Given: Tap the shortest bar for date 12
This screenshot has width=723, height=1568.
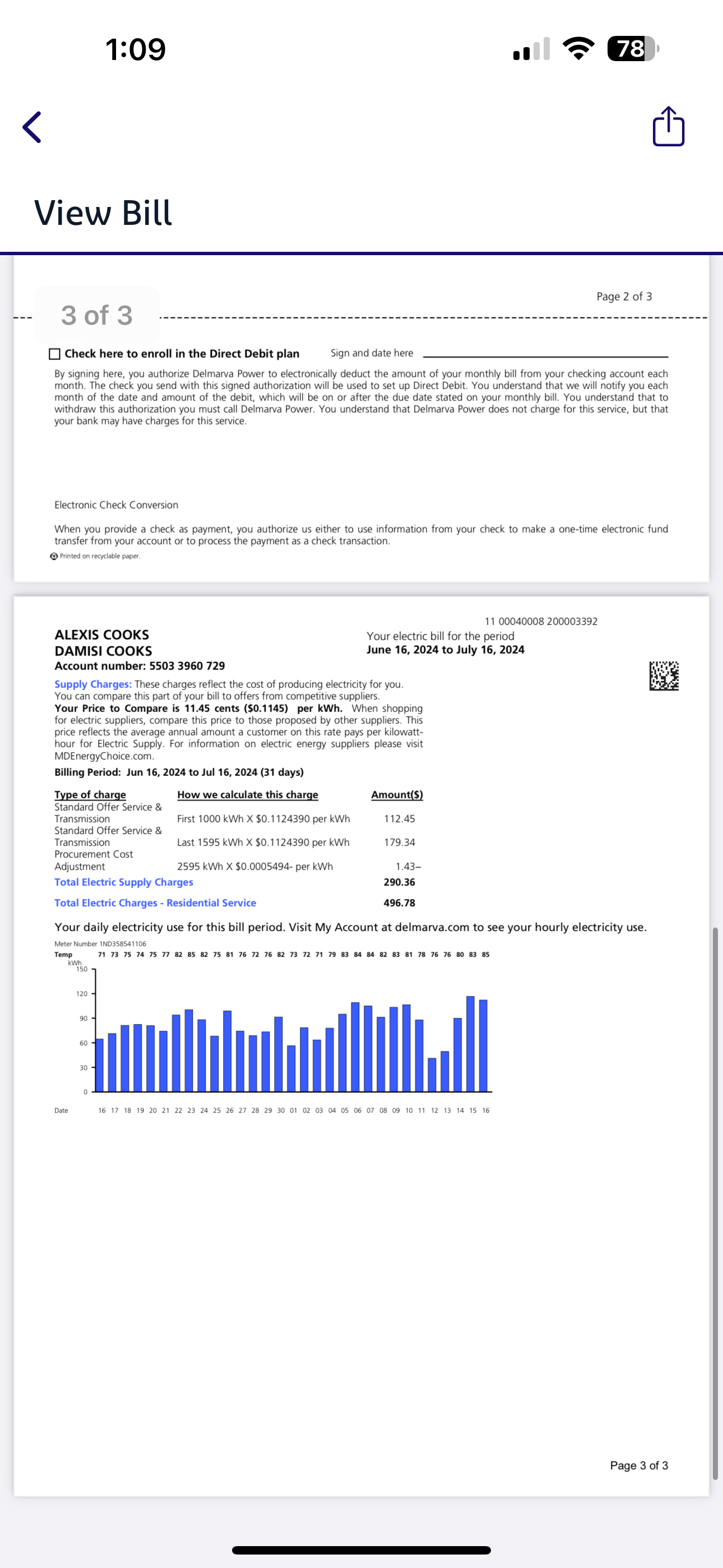Looking at the screenshot, I should point(432,1074).
